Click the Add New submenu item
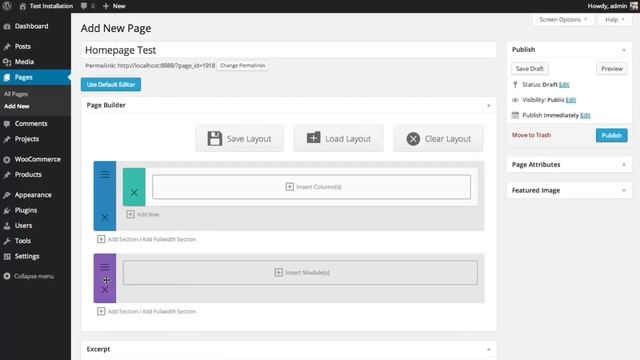 tap(17, 106)
